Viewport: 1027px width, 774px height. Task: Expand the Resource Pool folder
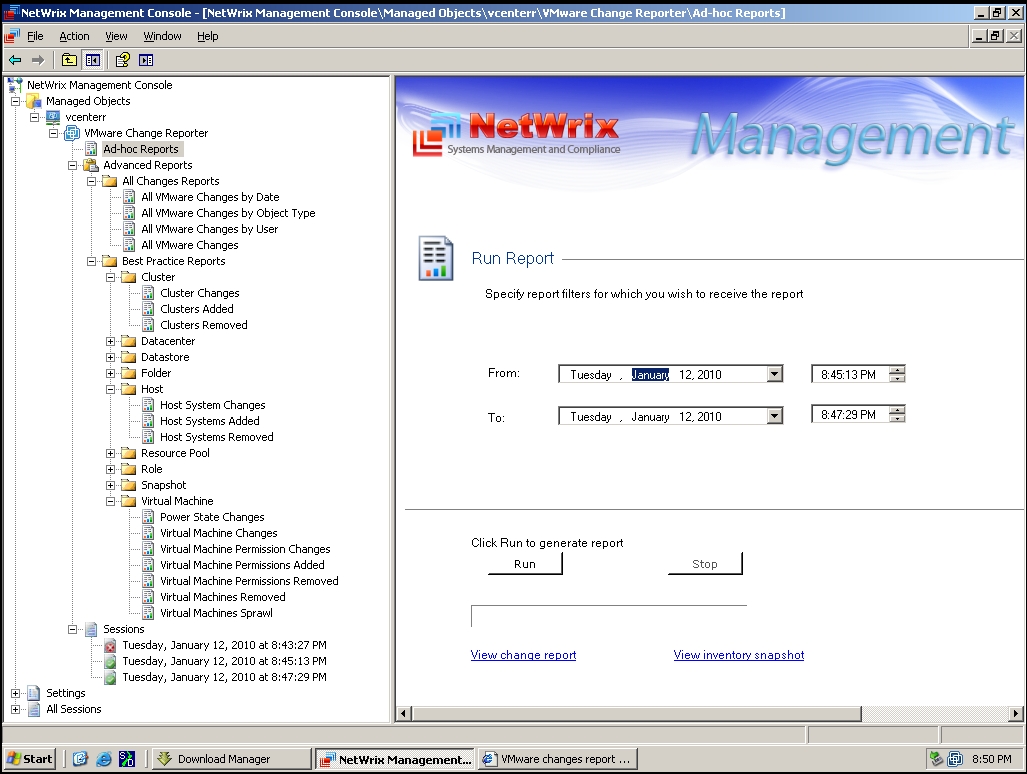tap(111, 453)
